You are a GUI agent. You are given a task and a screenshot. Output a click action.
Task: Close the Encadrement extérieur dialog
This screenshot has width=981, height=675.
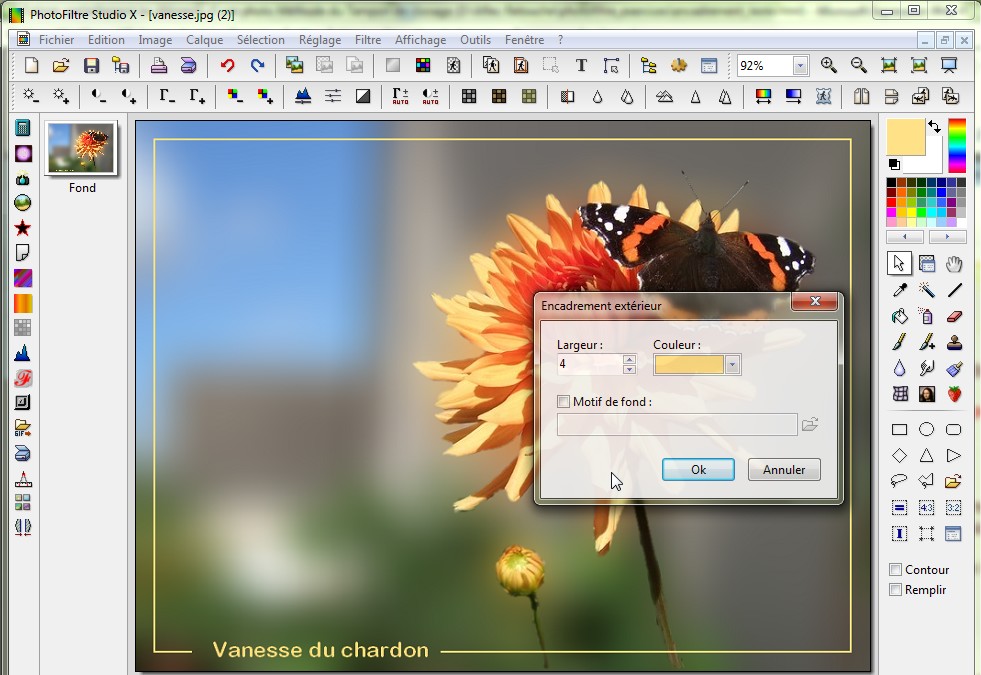pos(815,302)
